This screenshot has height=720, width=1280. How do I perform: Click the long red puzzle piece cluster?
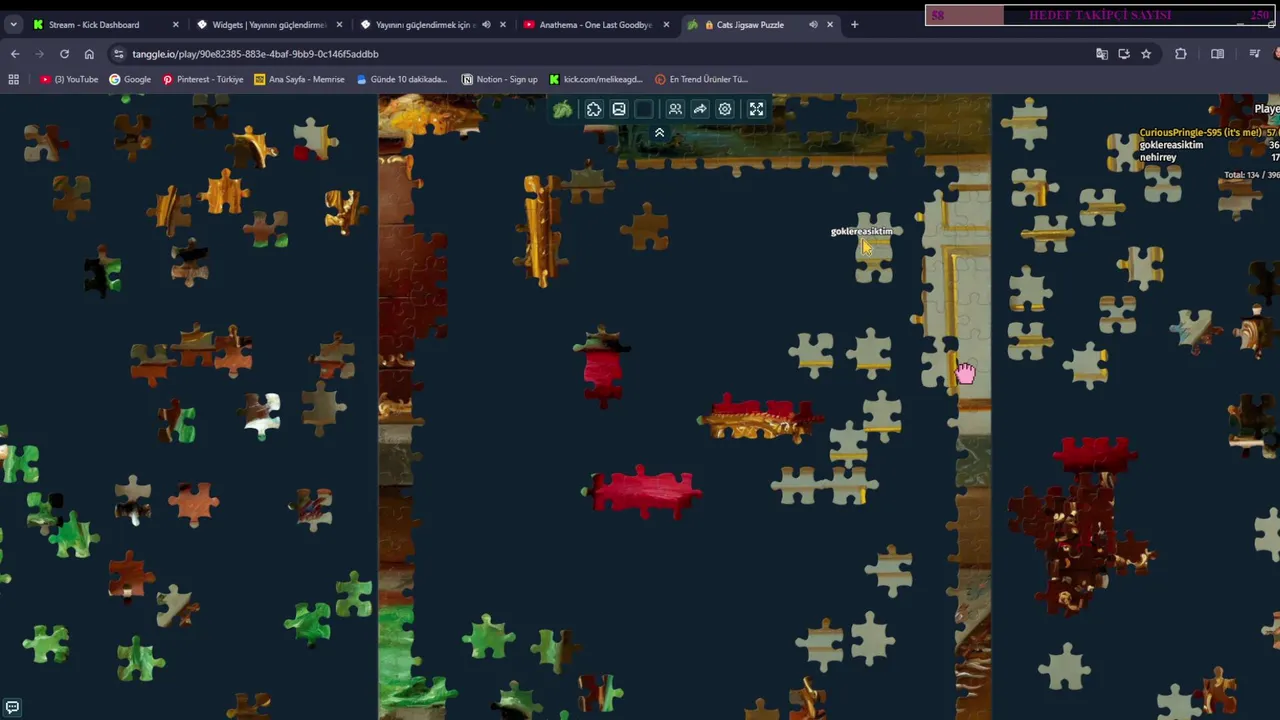(642, 492)
